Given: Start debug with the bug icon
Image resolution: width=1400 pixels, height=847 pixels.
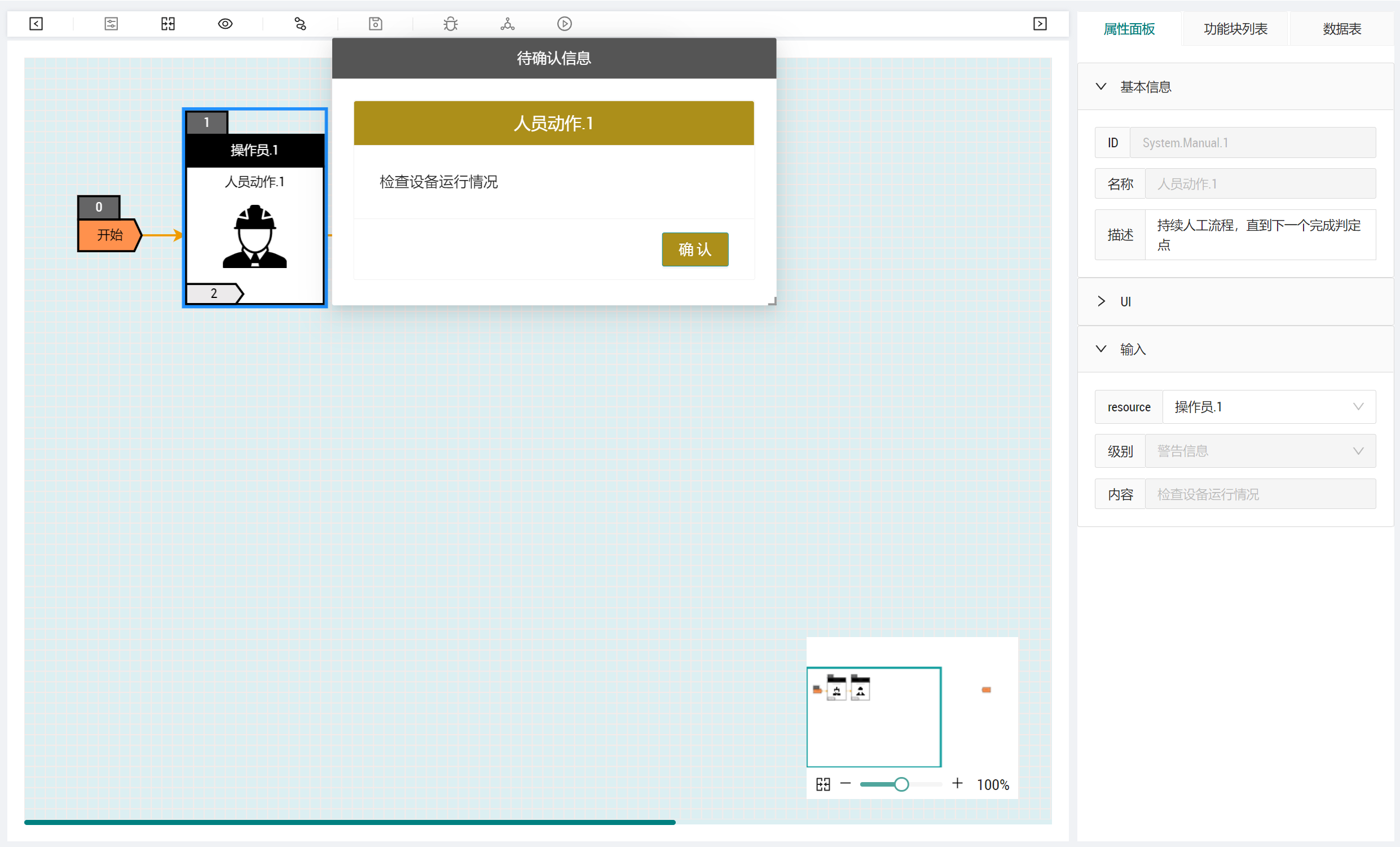Looking at the screenshot, I should coord(450,24).
